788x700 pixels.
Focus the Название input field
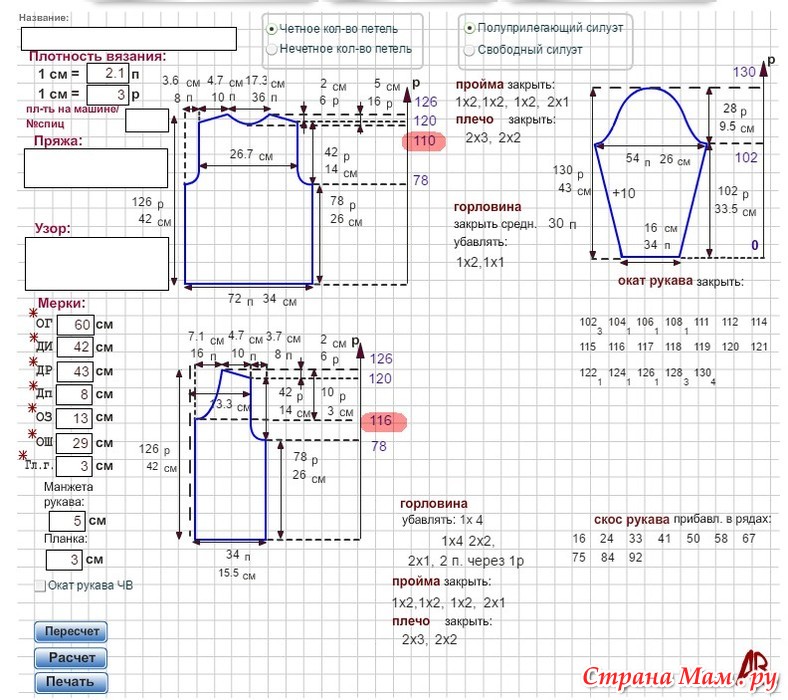click(x=129, y=39)
